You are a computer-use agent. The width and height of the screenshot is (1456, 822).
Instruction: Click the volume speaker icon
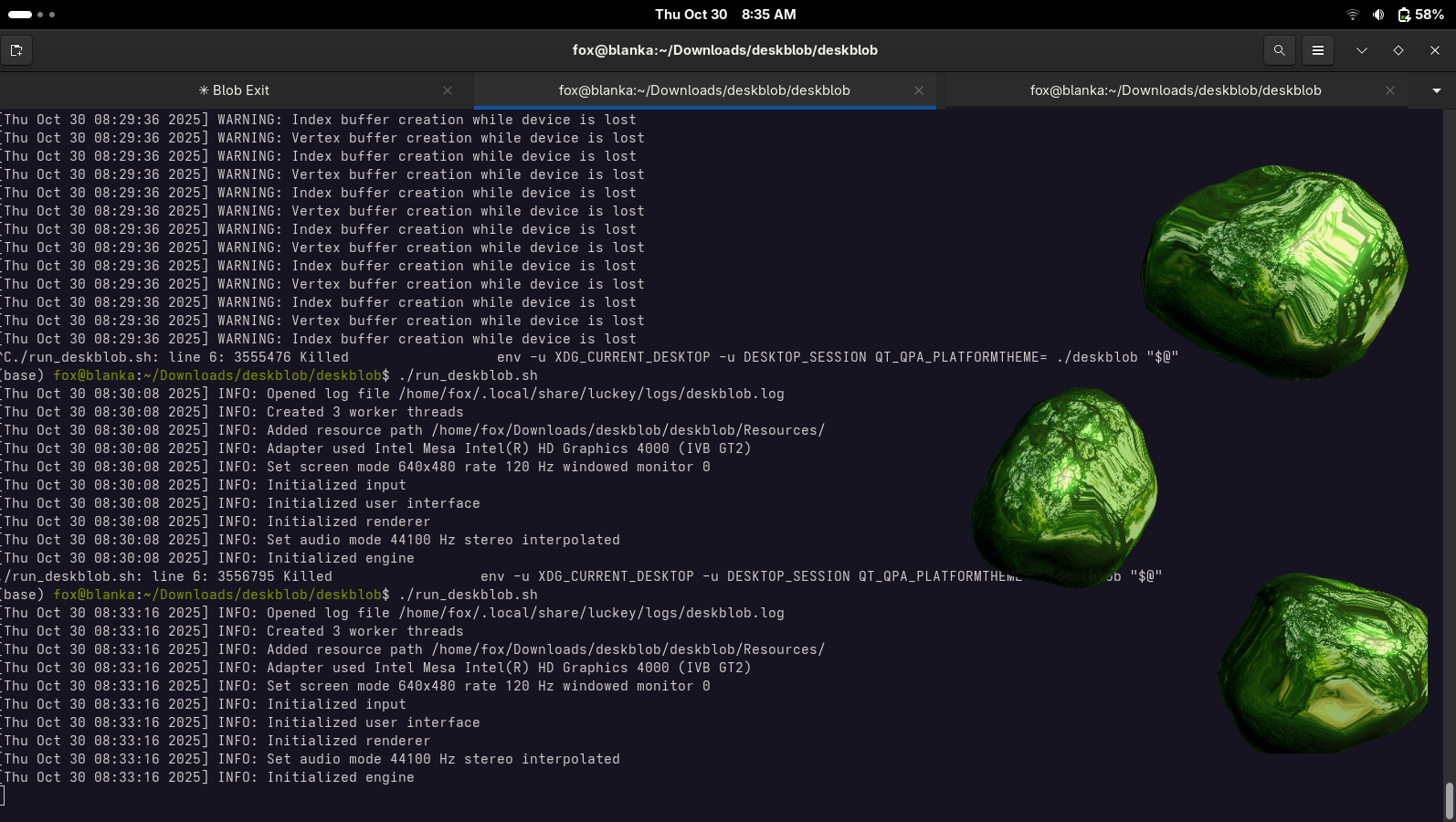pos(1377,15)
